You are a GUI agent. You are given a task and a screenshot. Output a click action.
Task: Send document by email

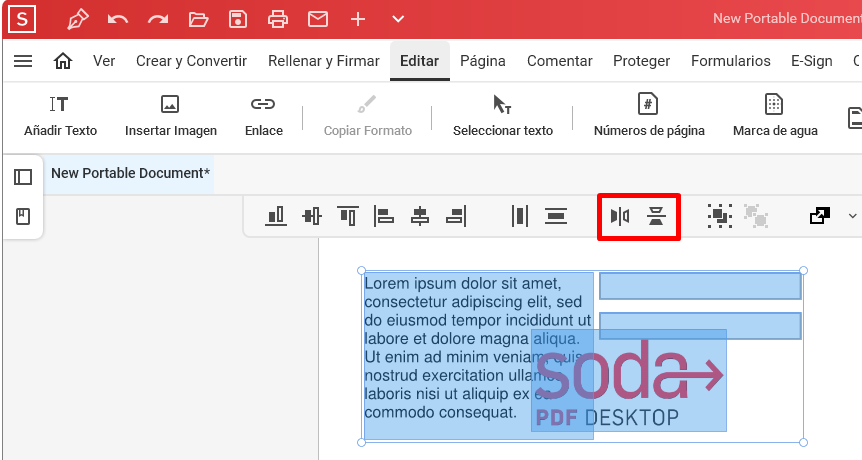(x=318, y=19)
